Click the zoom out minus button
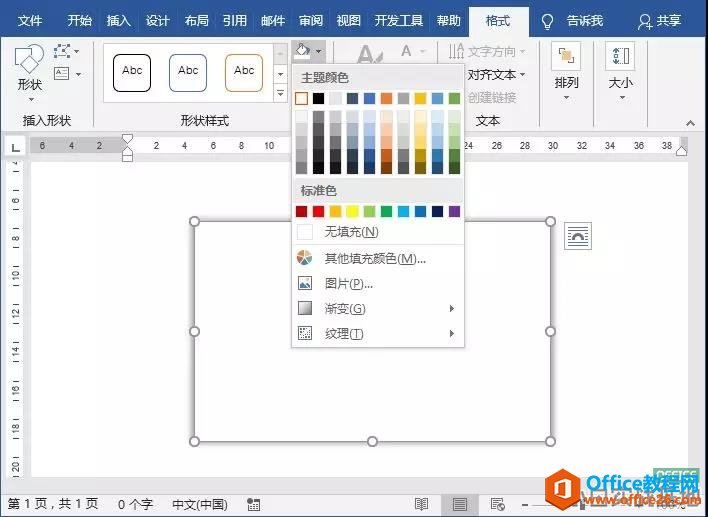 pos(525,504)
